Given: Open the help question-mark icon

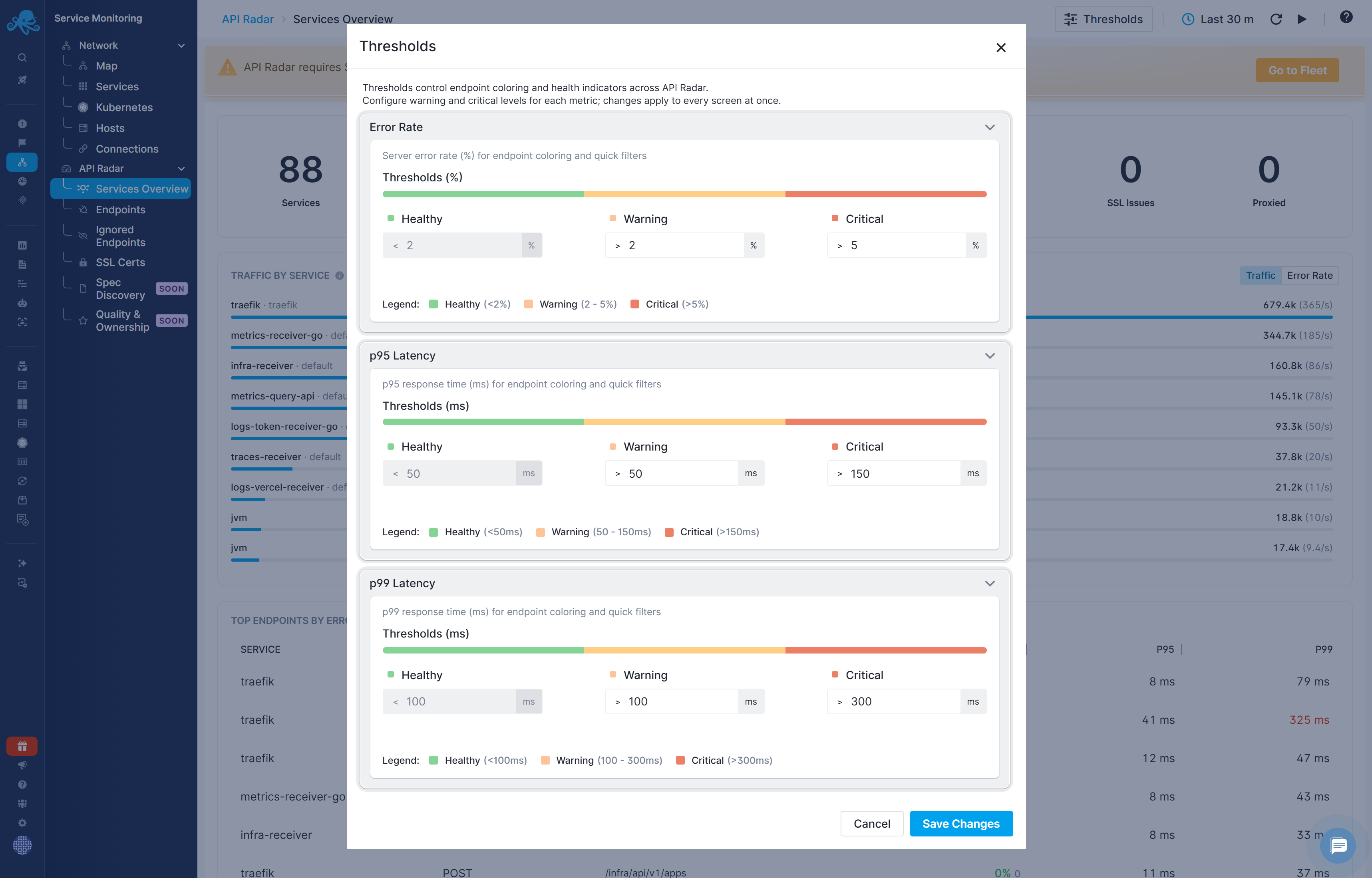Looking at the screenshot, I should click(x=1346, y=17).
